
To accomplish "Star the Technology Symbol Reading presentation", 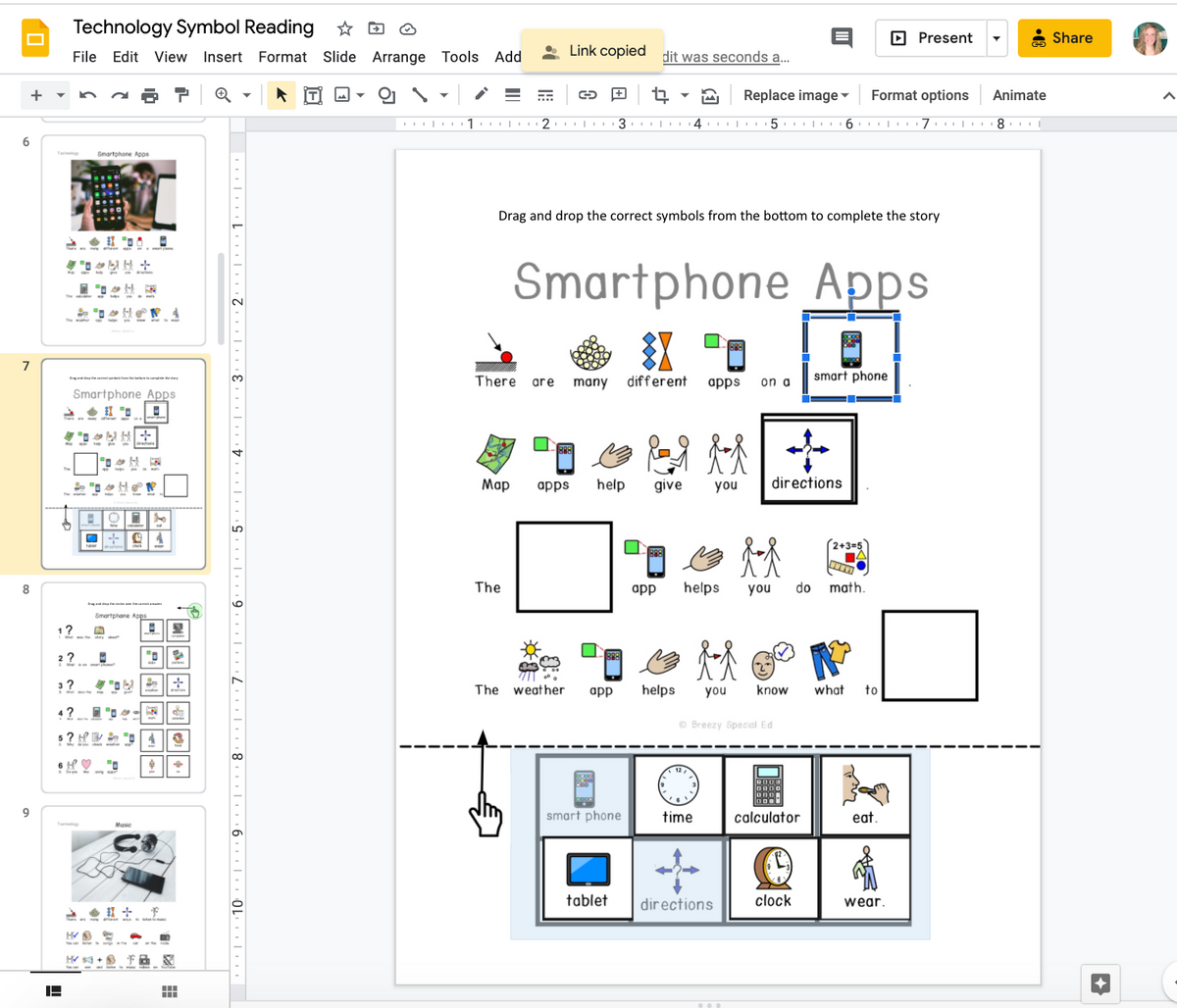I will pyautogui.click(x=345, y=28).
